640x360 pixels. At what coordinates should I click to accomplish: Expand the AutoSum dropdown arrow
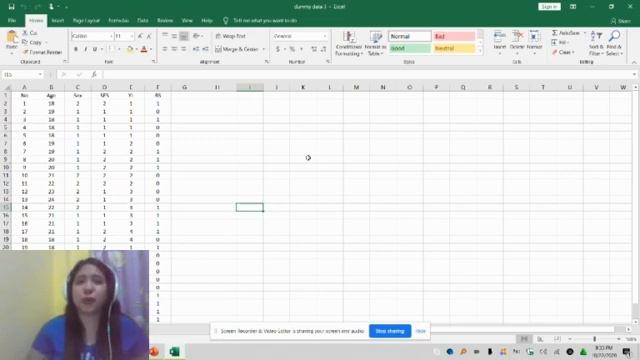click(584, 33)
